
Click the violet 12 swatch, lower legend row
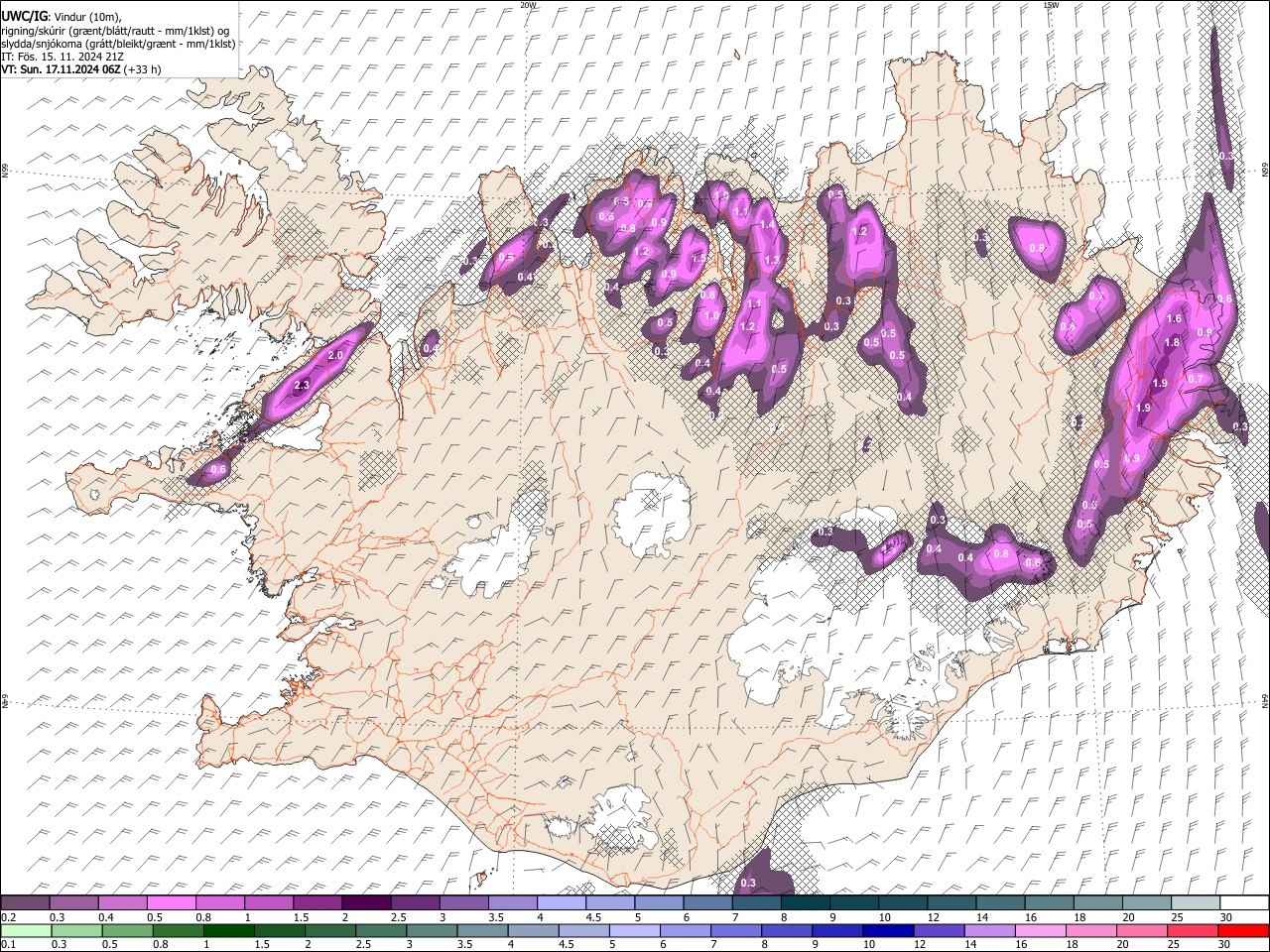(939, 930)
